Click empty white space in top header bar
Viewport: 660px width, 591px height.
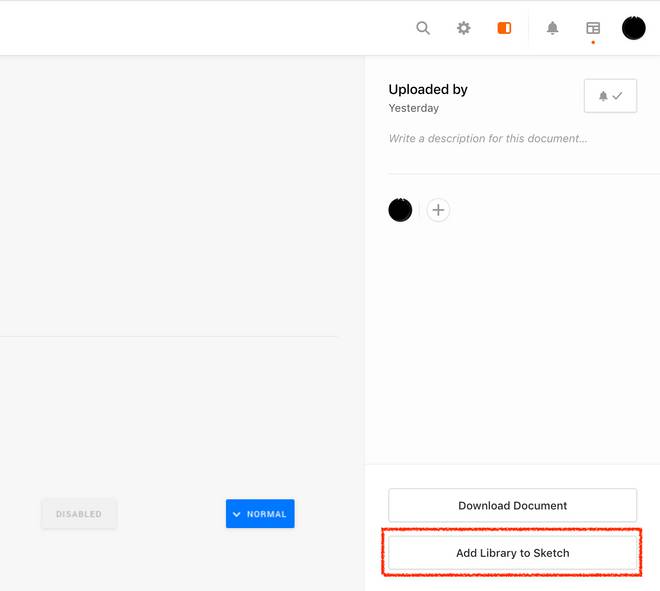200,28
